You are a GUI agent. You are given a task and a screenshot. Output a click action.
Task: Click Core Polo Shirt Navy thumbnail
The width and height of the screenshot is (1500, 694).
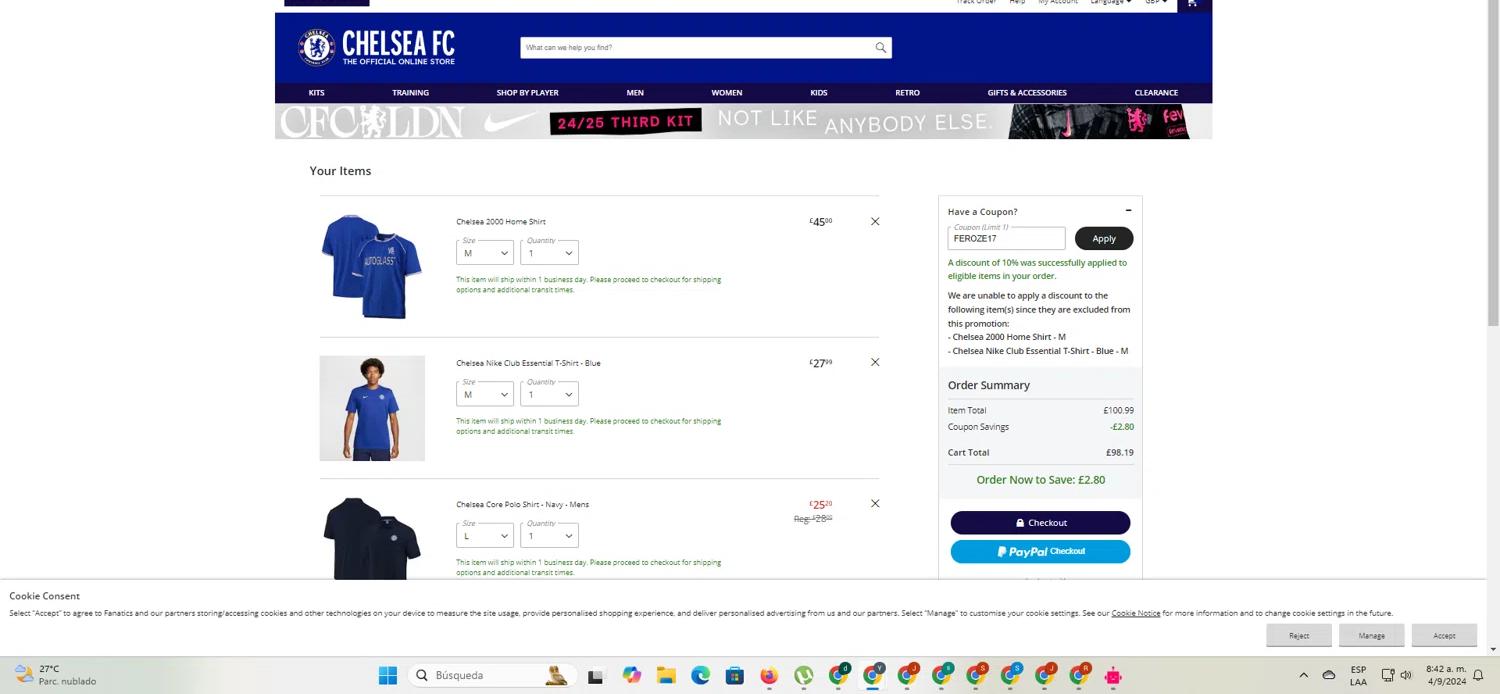pos(372,538)
